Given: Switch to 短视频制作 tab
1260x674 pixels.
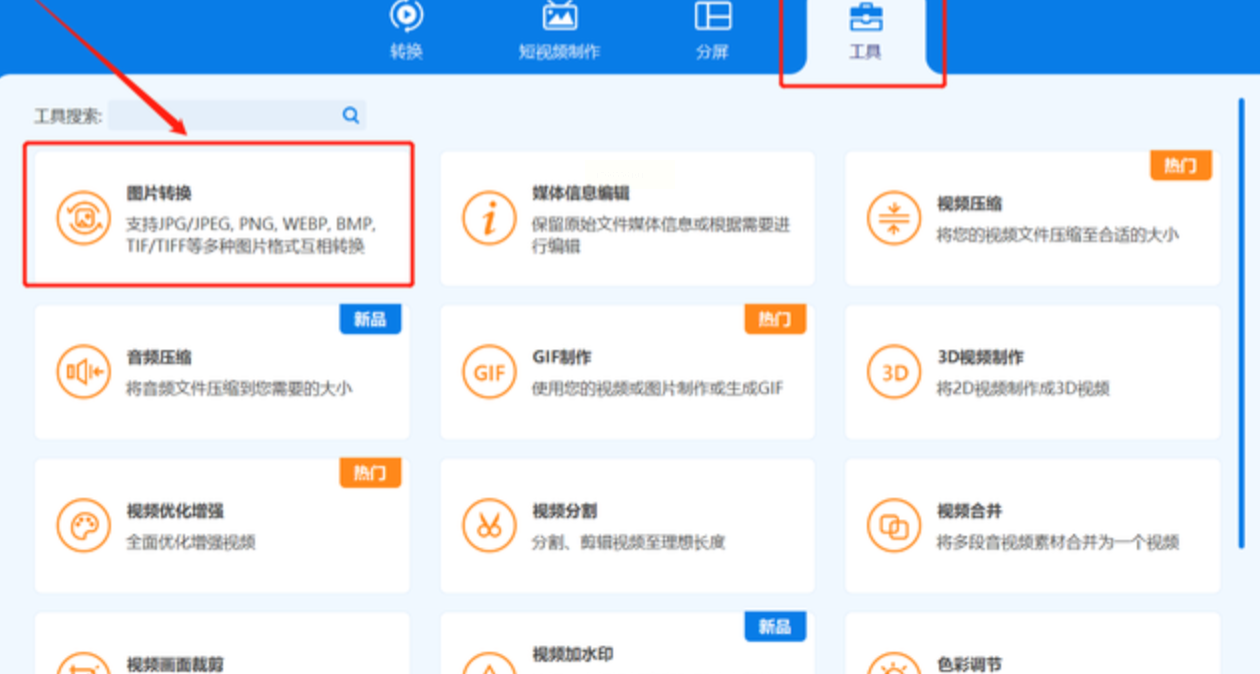Looking at the screenshot, I should coord(559,31).
